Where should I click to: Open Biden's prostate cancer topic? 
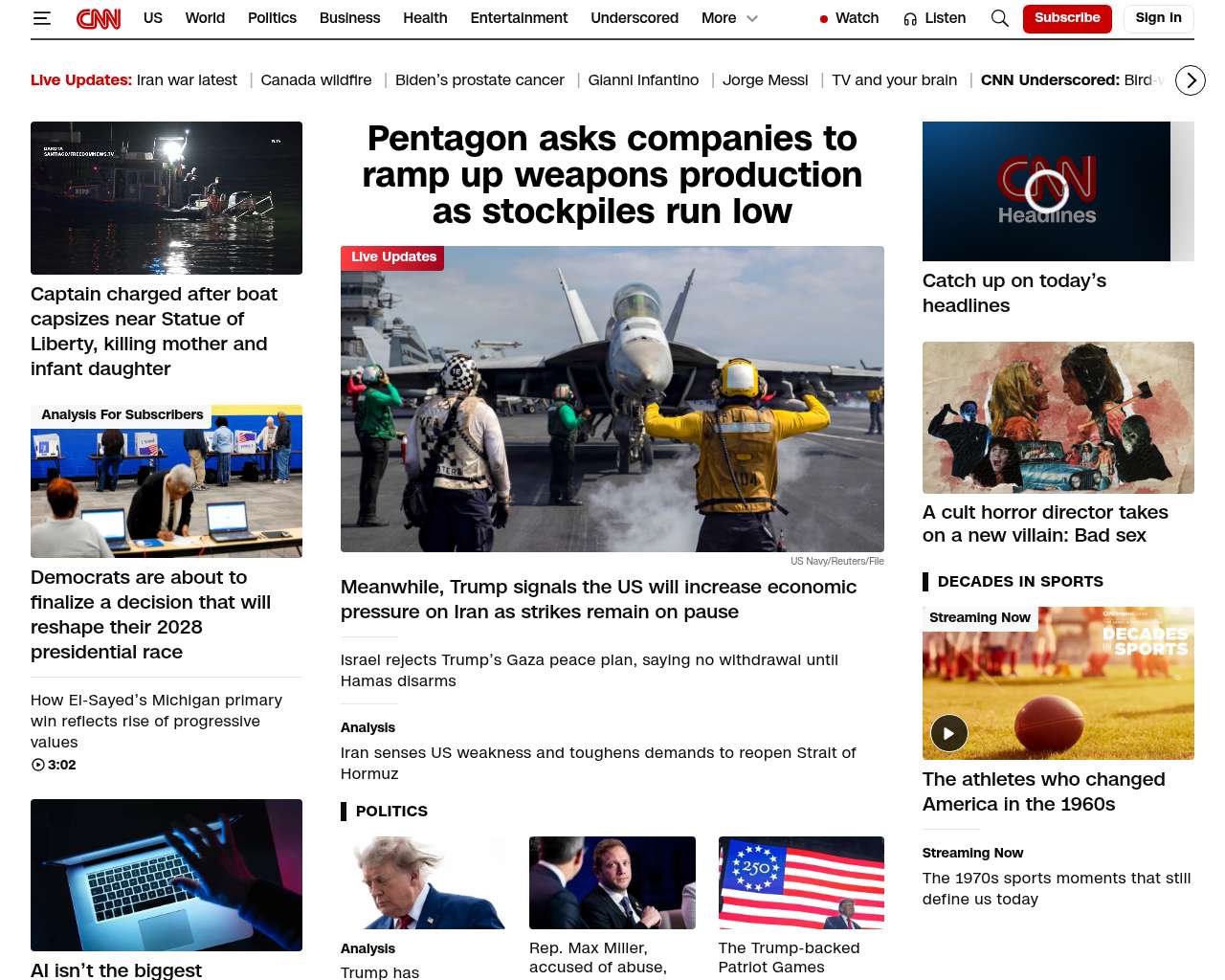click(479, 80)
